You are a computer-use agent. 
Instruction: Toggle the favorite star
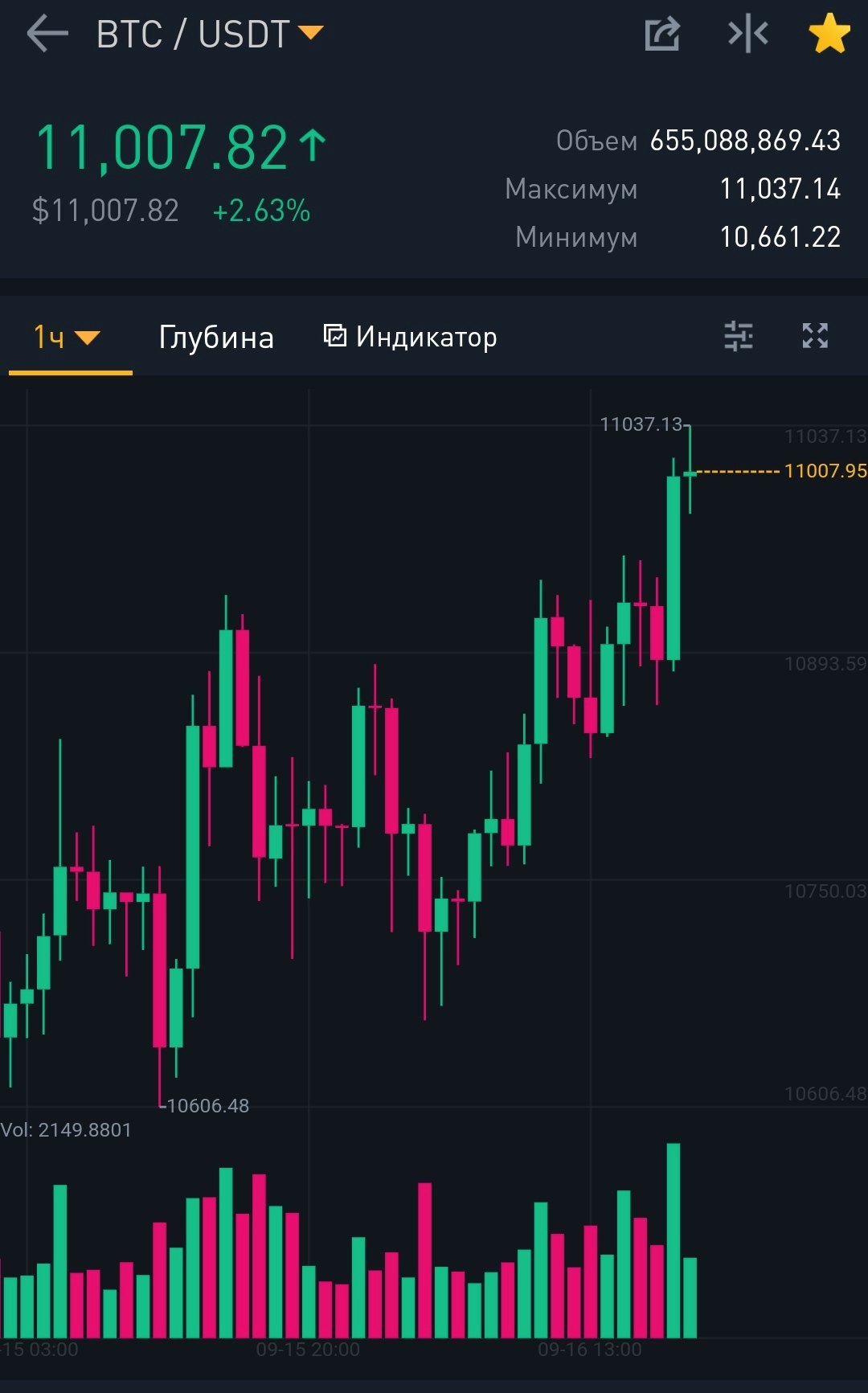[x=829, y=35]
